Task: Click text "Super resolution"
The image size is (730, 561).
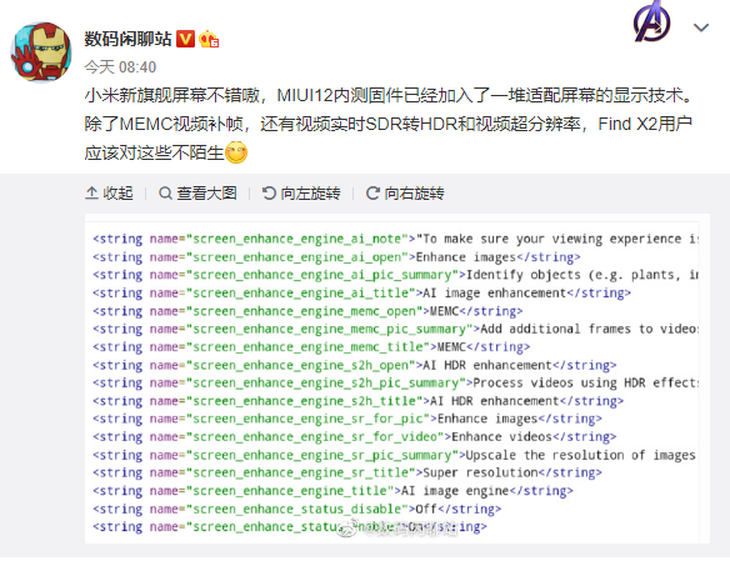Action: (480, 473)
